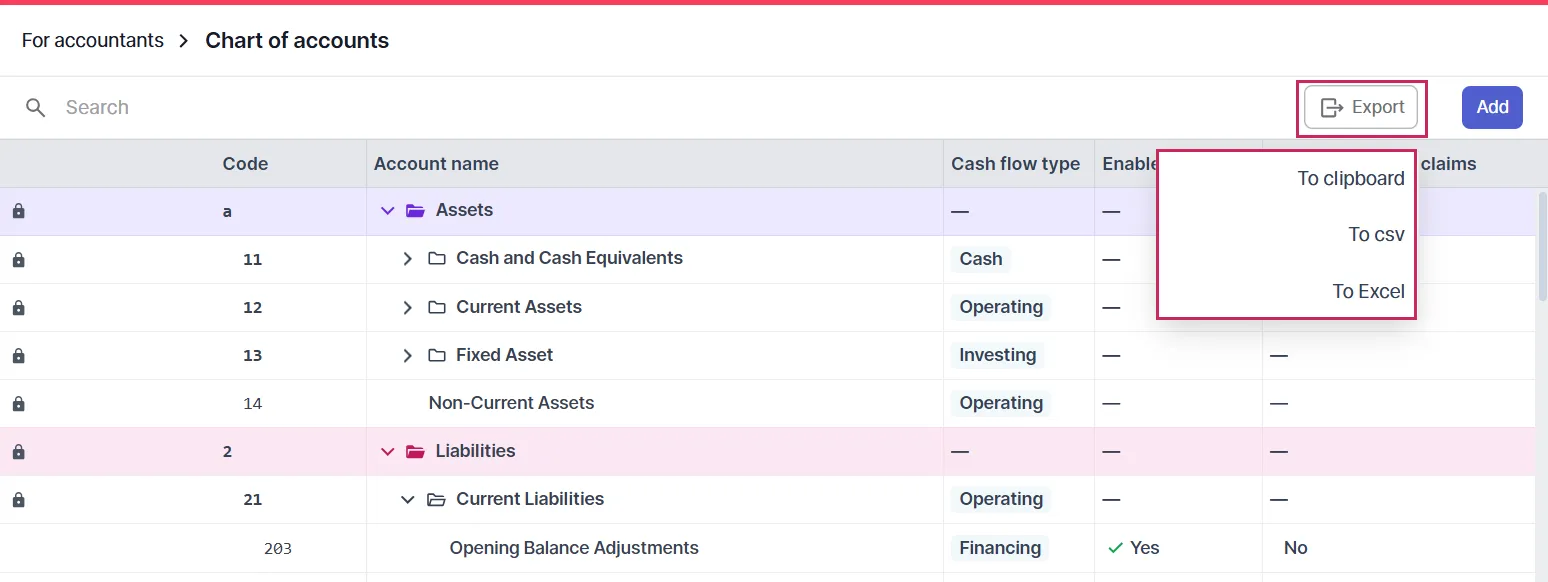The width and height of the screenshot is (1548, 582).
Task: Click the blue Add button
Action: [x=1492, y=107]
